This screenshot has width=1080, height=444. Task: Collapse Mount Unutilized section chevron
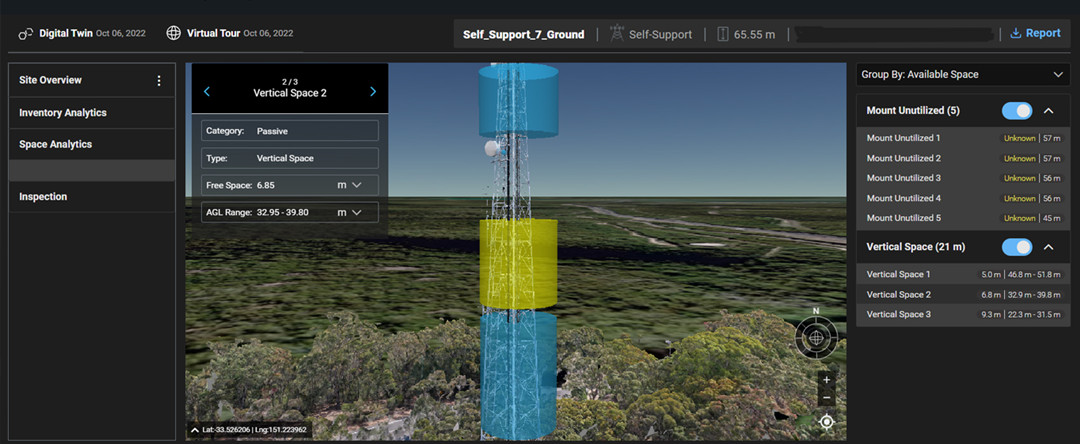point(1048,111)
